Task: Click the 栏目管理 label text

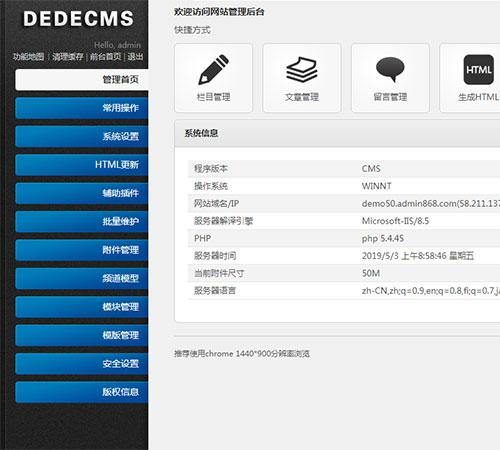Action: (213, 97)
